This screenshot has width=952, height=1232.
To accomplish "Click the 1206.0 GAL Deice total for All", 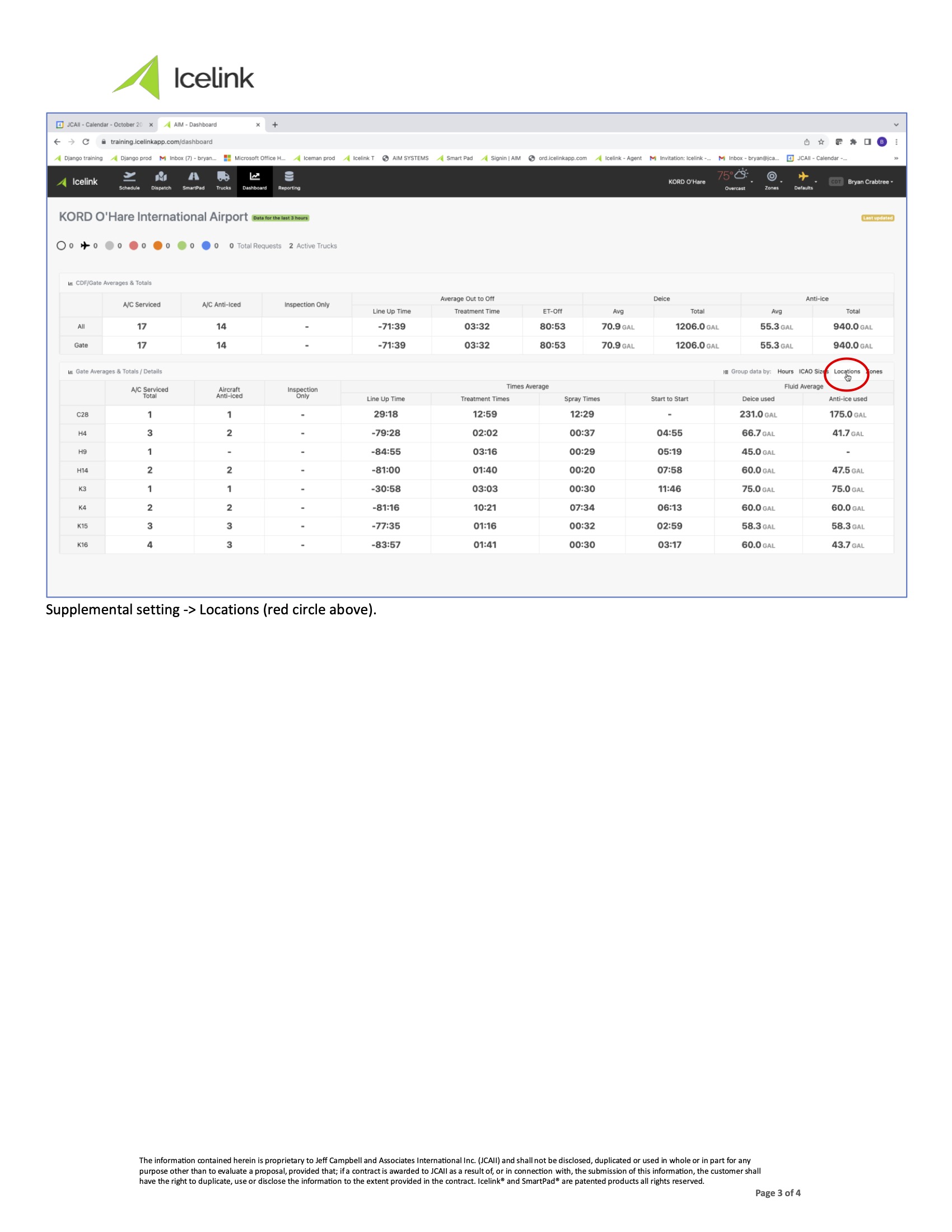I will coord(697,326).
